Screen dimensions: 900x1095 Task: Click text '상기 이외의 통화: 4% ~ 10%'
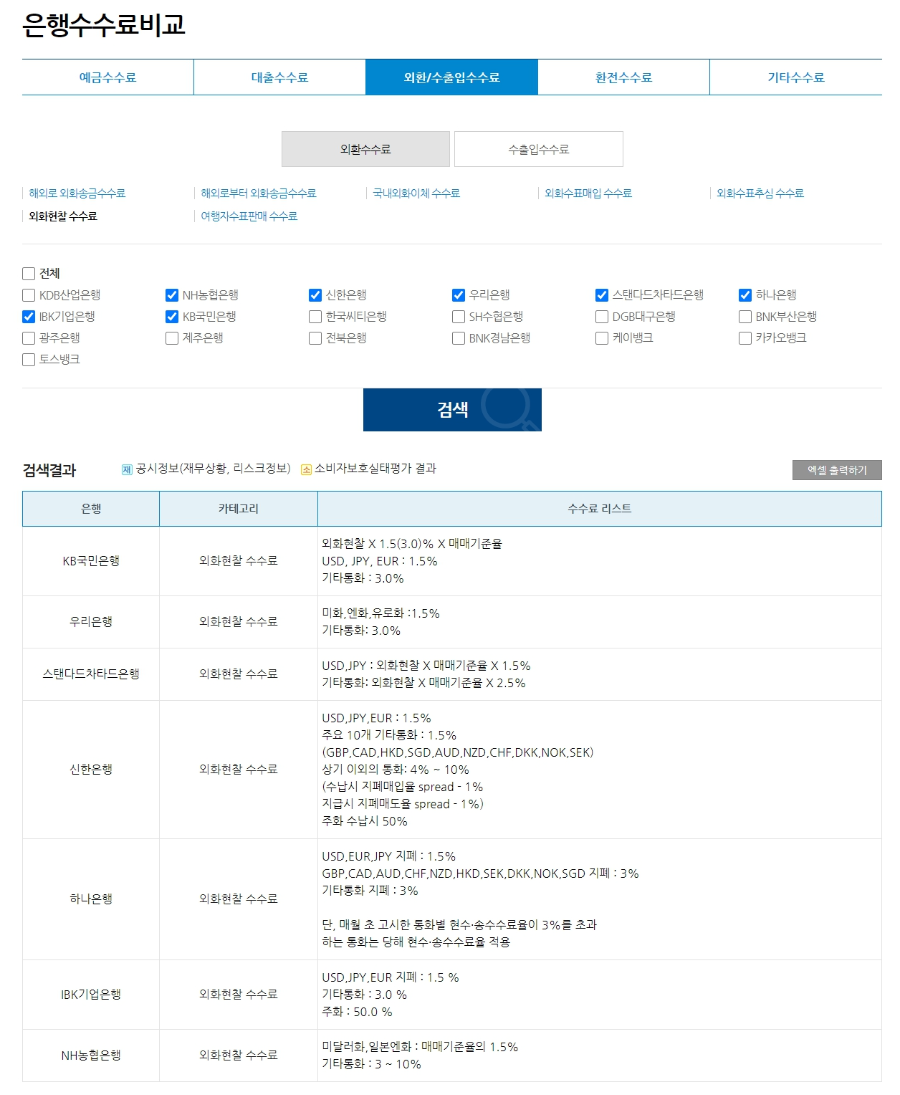point(395,770)
